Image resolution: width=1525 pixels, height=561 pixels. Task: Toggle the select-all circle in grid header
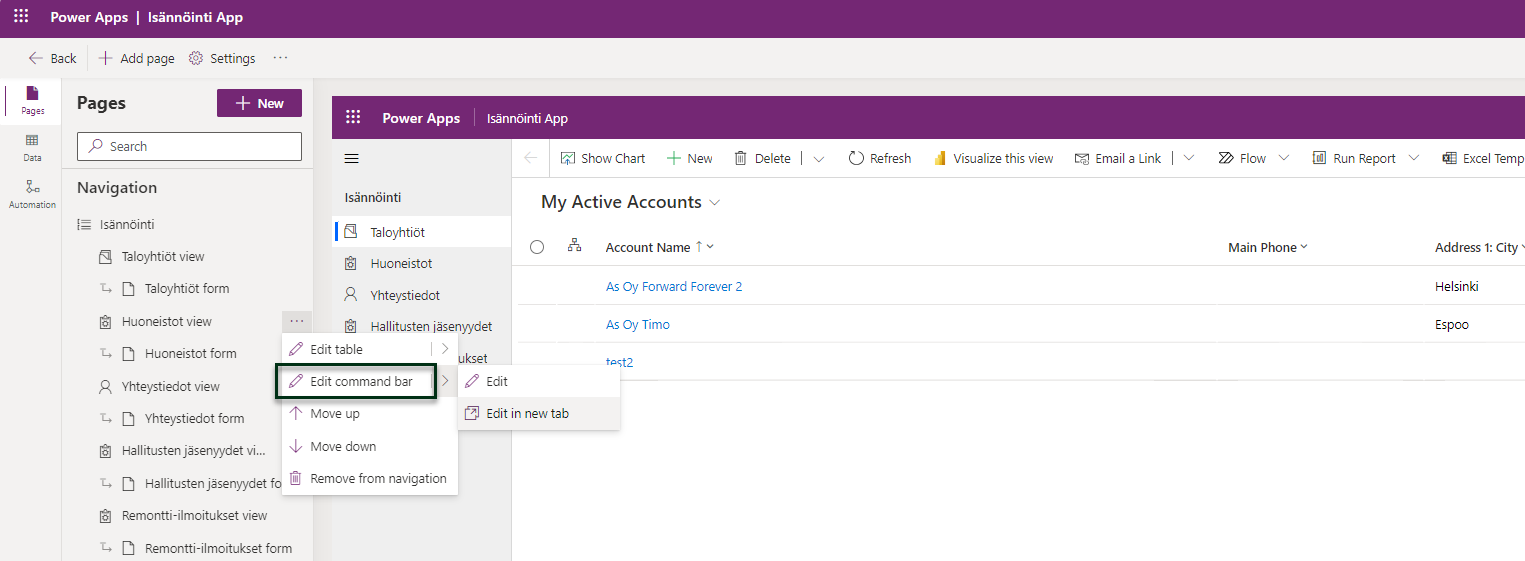point(537,247)
